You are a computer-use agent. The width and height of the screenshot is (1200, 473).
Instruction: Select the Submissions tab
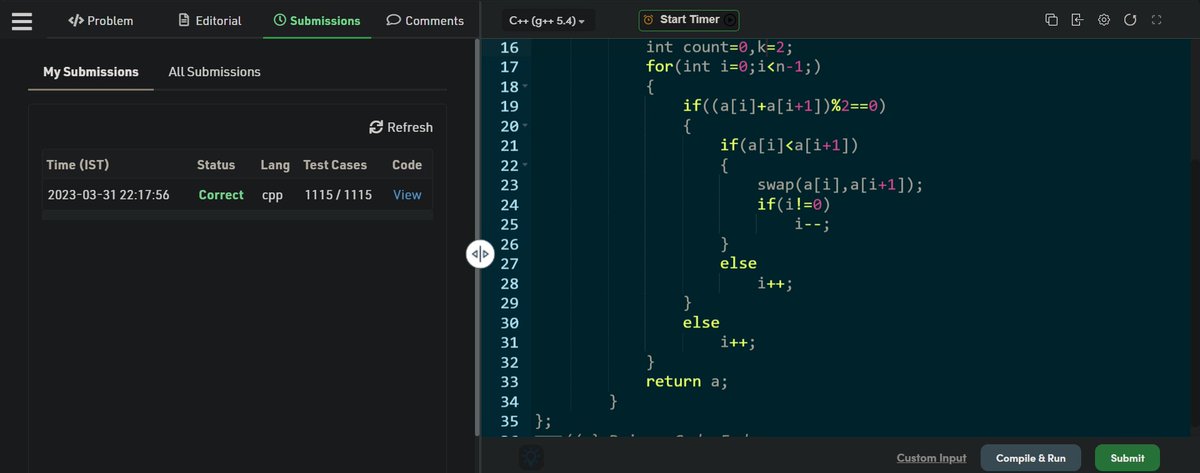click(317, 20)
